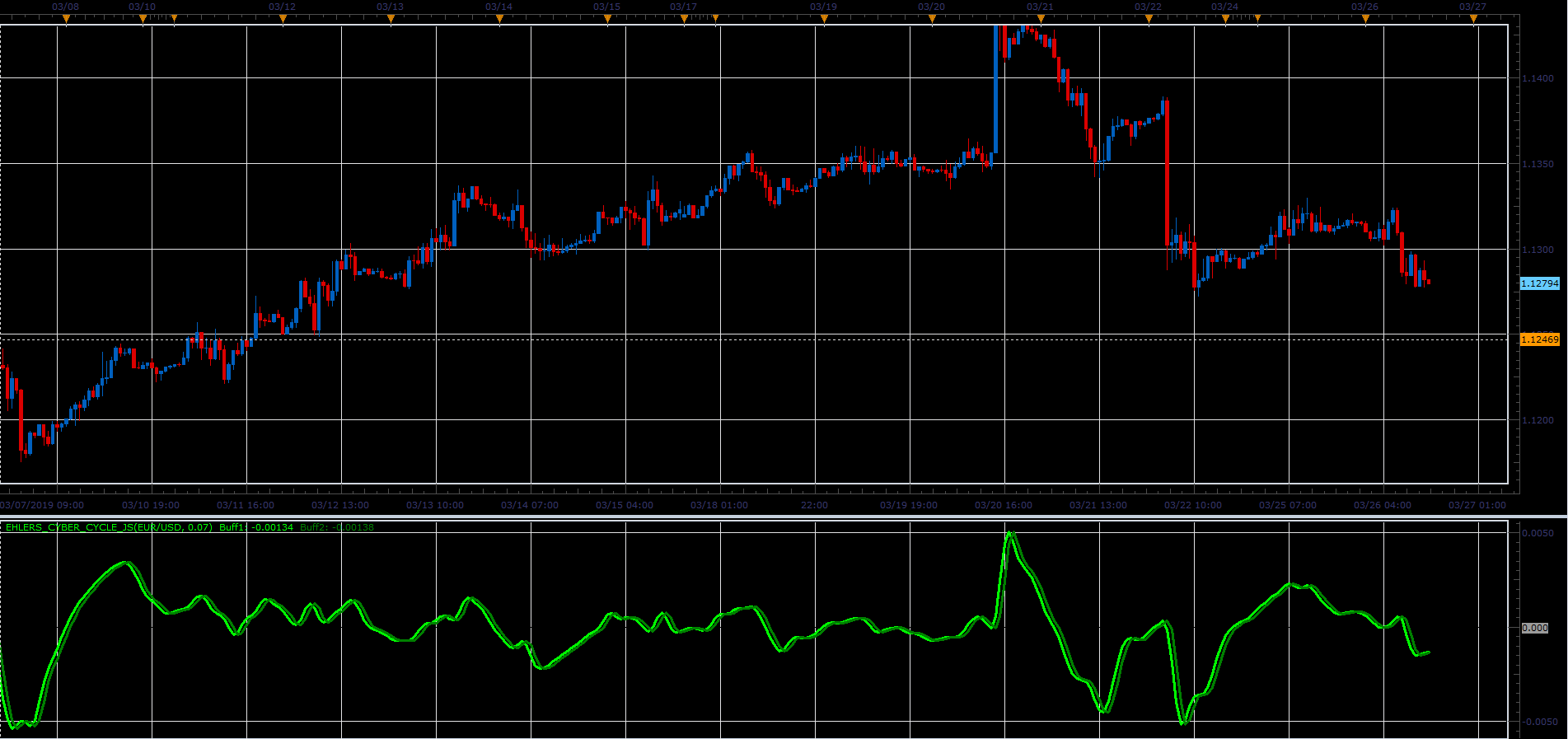Click the 03/19 19:00 time label
Screen dimensions: 1568x739
pos(909,505)
